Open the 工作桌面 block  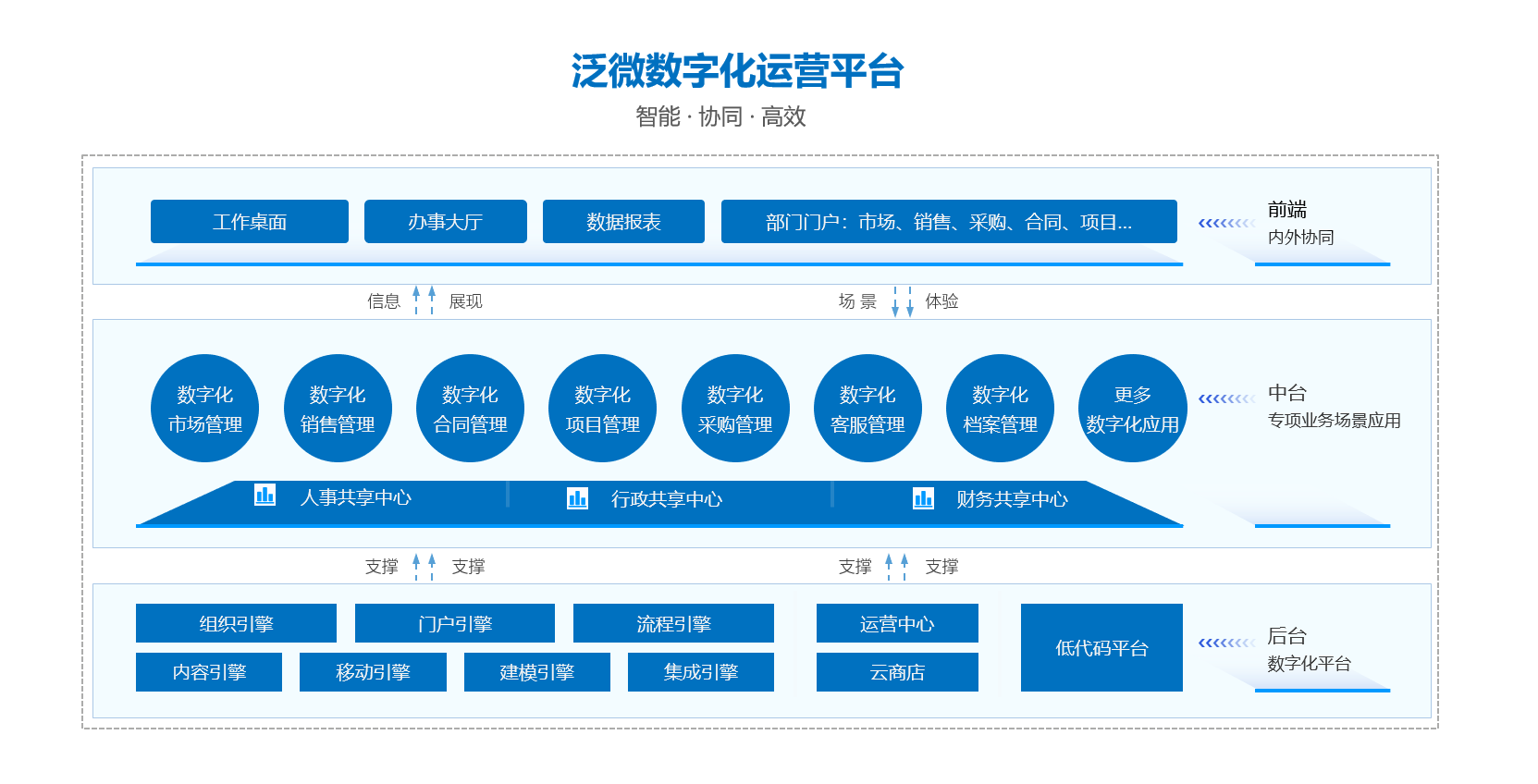(250, 222)
